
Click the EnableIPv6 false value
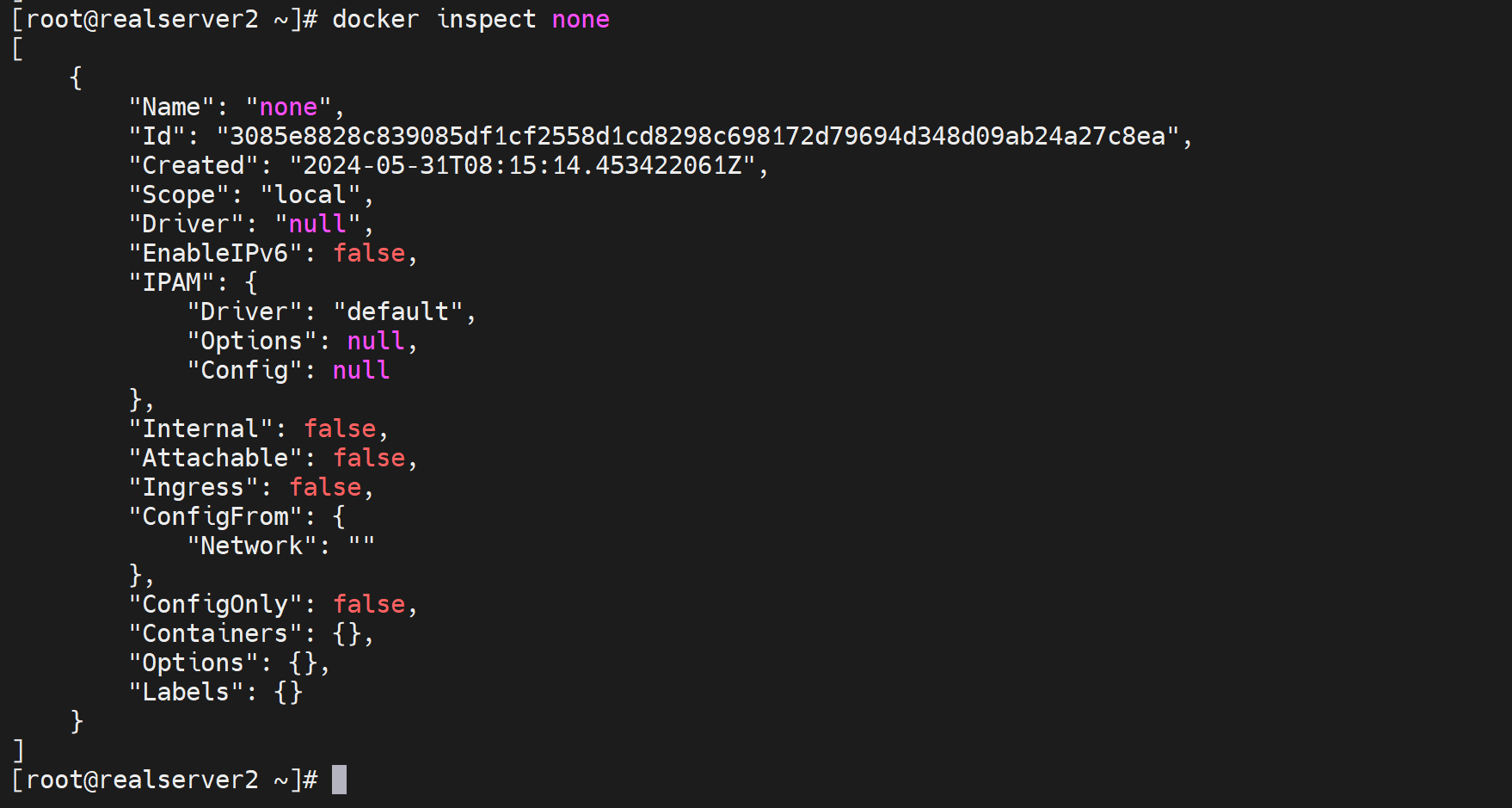369,253
